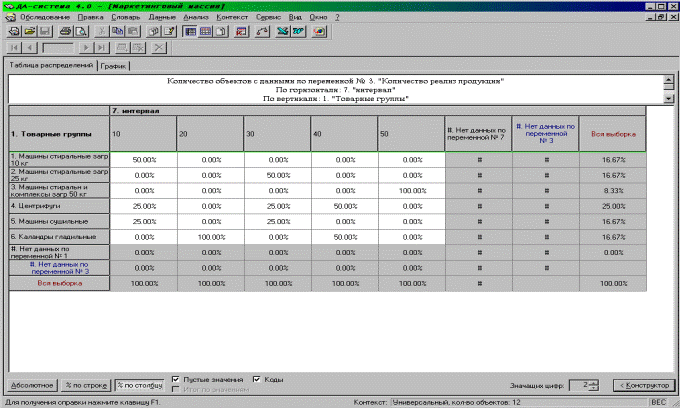Click the last colorful toolbar icon
Screen dimensions: 680x408
tap(321, 32)
